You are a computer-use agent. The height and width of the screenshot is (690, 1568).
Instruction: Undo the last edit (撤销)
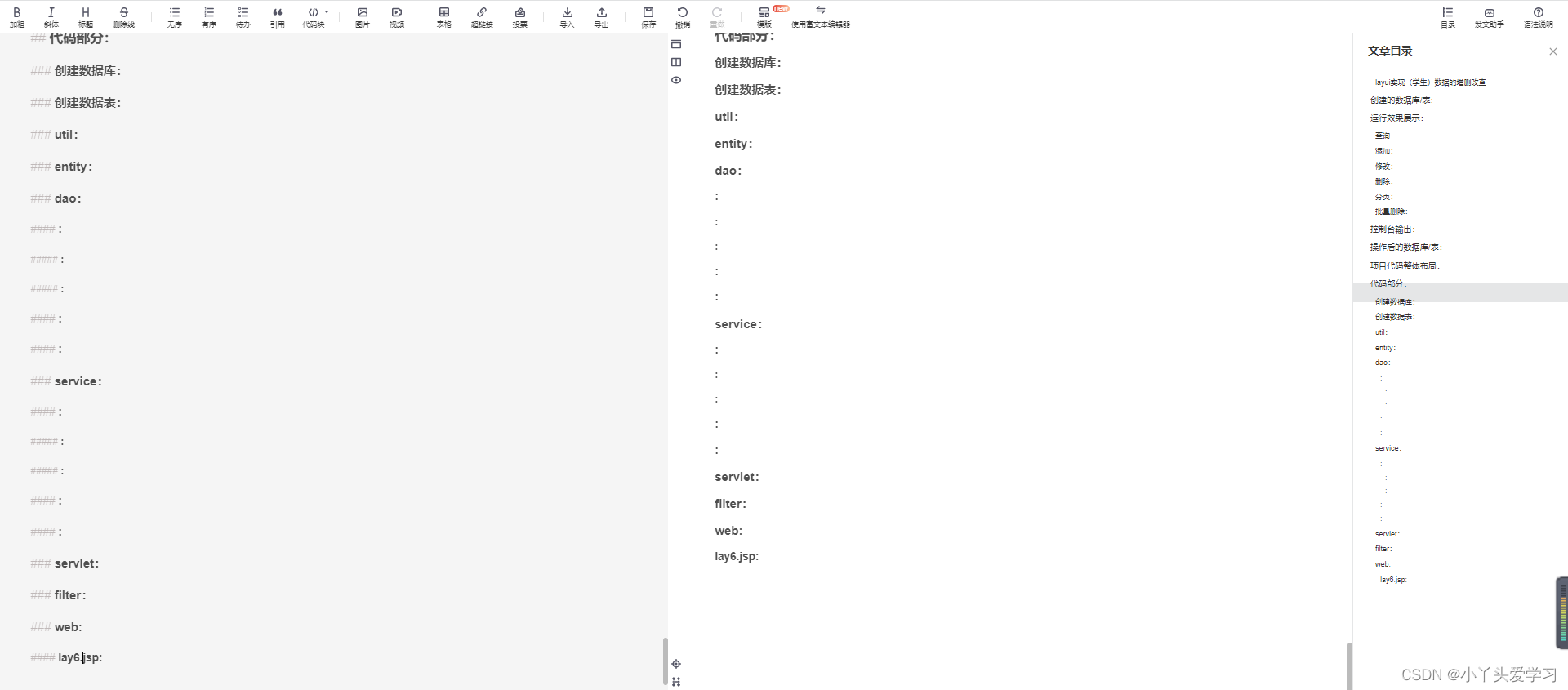click(x=683, y=17)
